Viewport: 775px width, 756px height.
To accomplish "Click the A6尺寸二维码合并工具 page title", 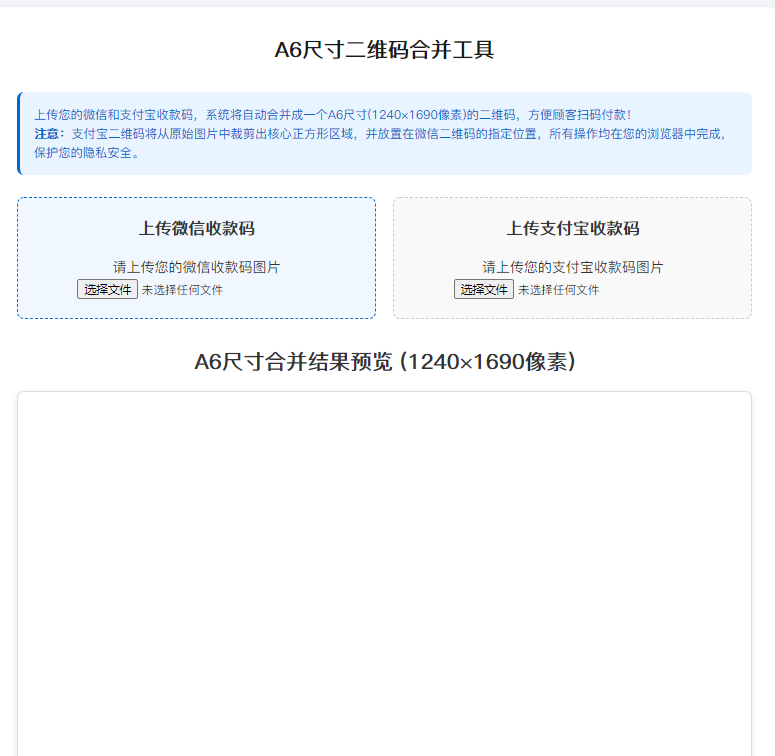I will (385, 50).
